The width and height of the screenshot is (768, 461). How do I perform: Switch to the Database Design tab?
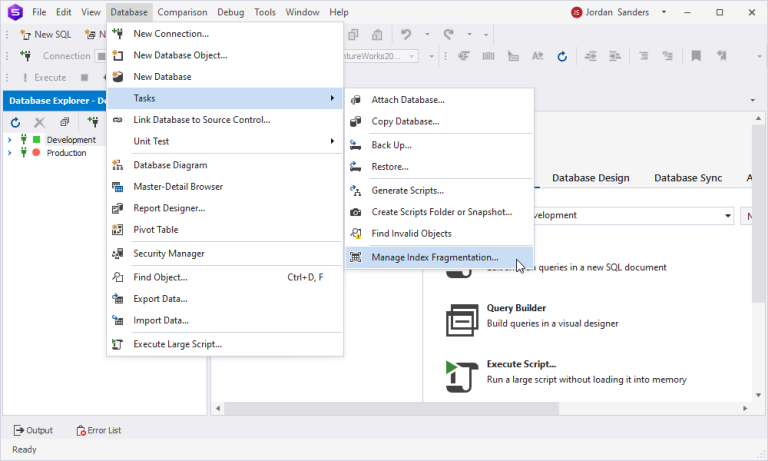coord(591,178)
